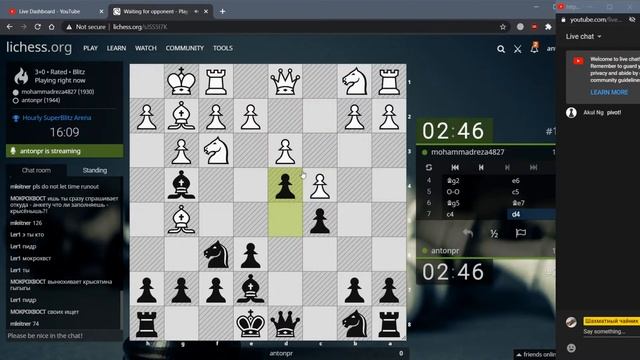Follow LEARN MORE link in YouTube chat
Screen dimensions: 640x360
[609, 92]
